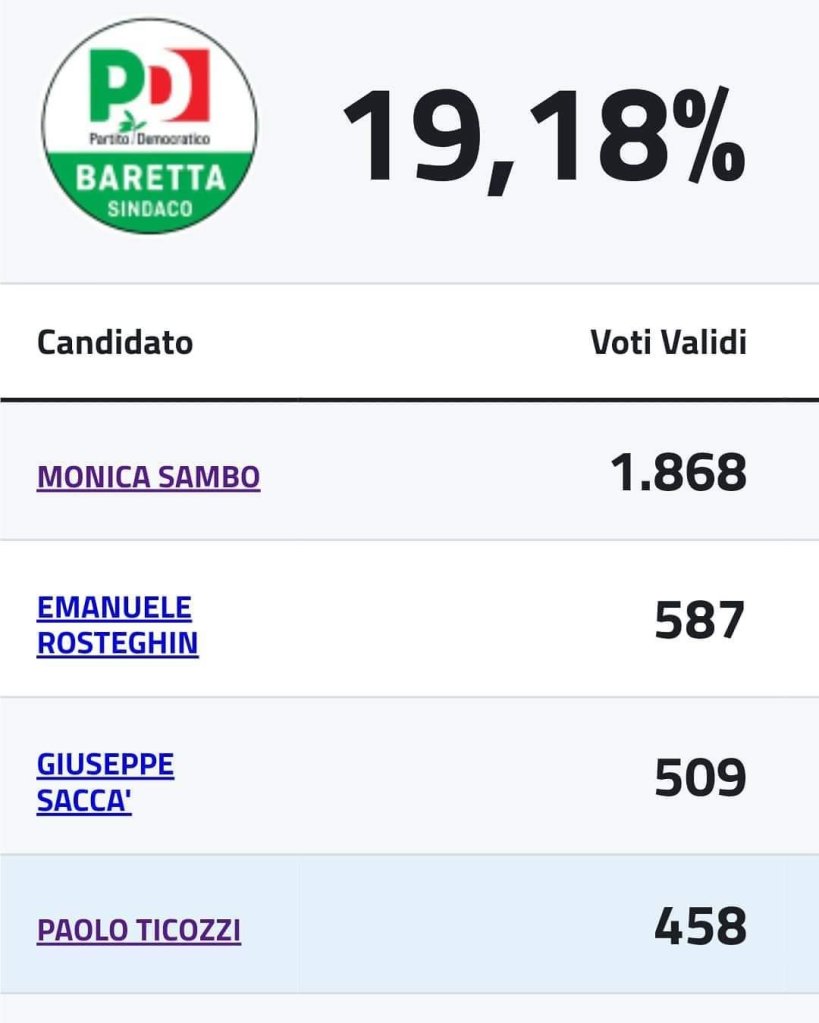Viewport: 819px width, 1023px height.
Task: Select the 19,18% result figure
Action: coord(544,137)
